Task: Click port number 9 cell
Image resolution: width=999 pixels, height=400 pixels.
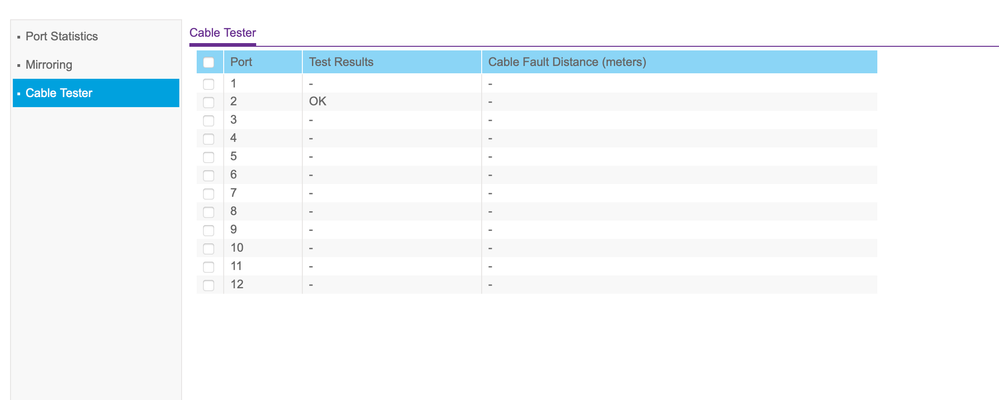Action: 262,229
